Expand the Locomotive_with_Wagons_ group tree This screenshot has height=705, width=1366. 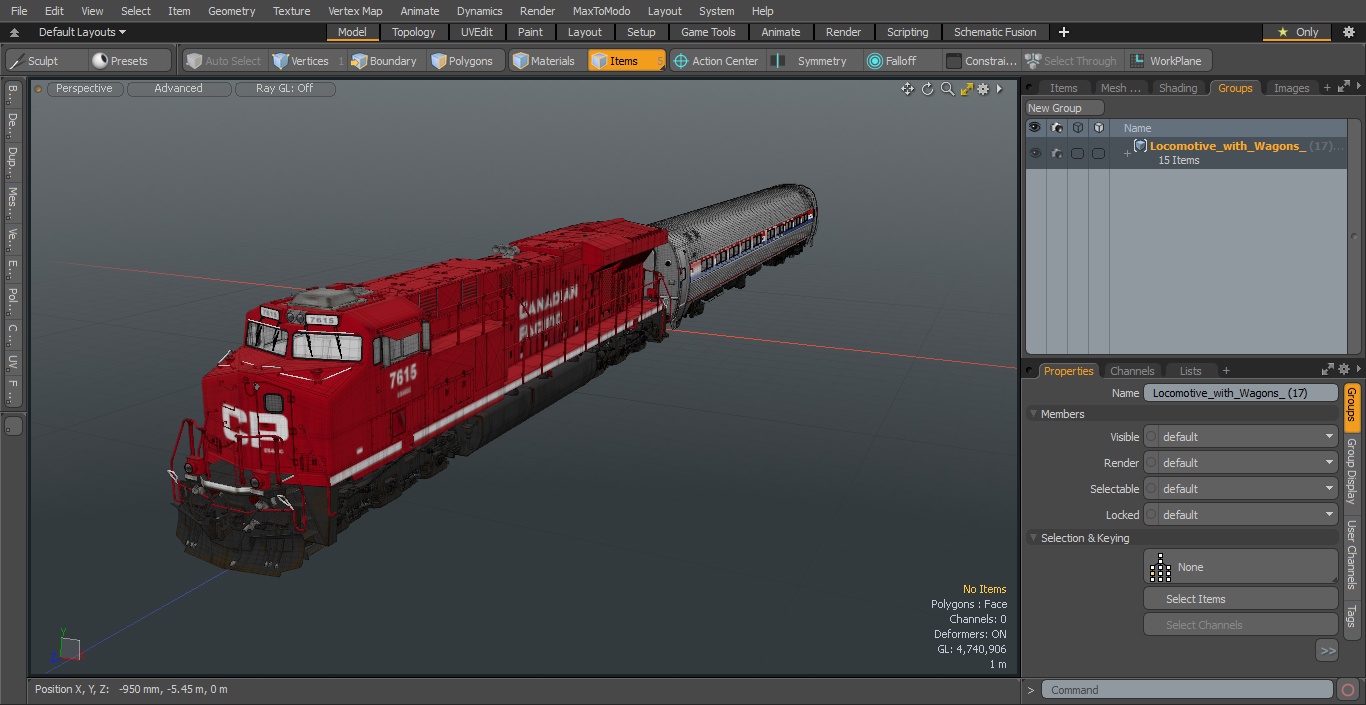point(1127,153)
